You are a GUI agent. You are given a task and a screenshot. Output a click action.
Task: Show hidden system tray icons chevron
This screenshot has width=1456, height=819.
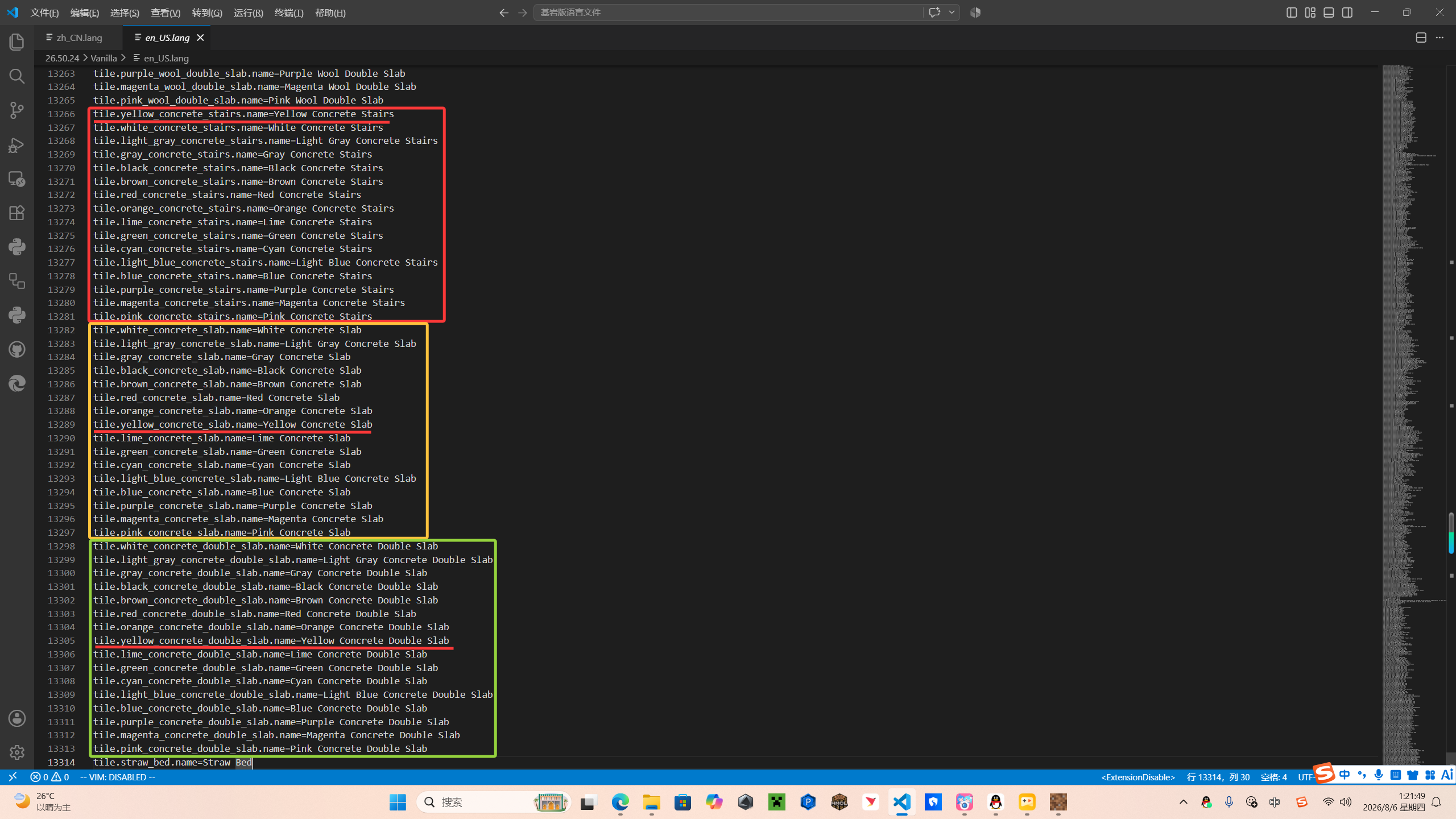coord(1184,802)
